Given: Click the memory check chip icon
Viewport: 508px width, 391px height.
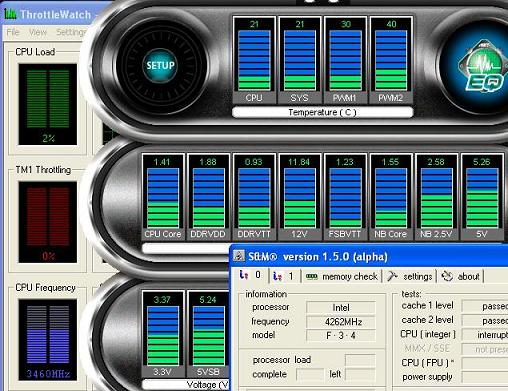Looking at the screenshot, I should click(312, 277).
